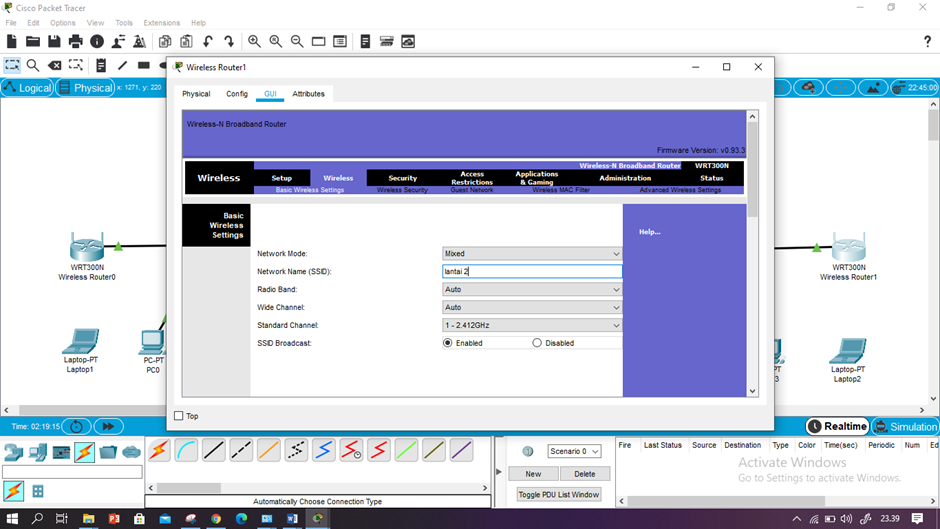Click the Wireless MAC Filter sub-link

click(561, 190)
